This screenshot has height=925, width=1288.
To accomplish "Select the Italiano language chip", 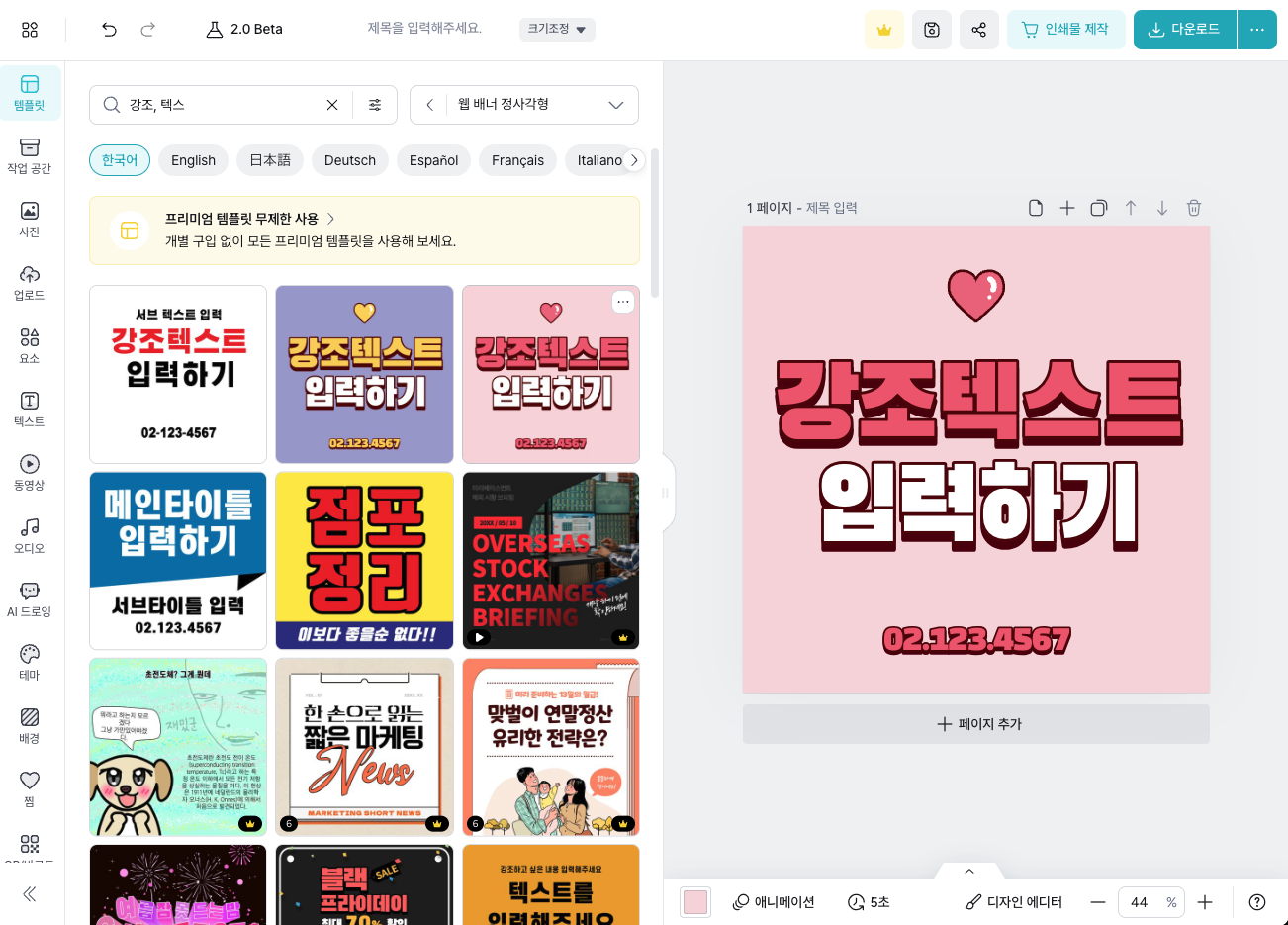I will 599,160.
